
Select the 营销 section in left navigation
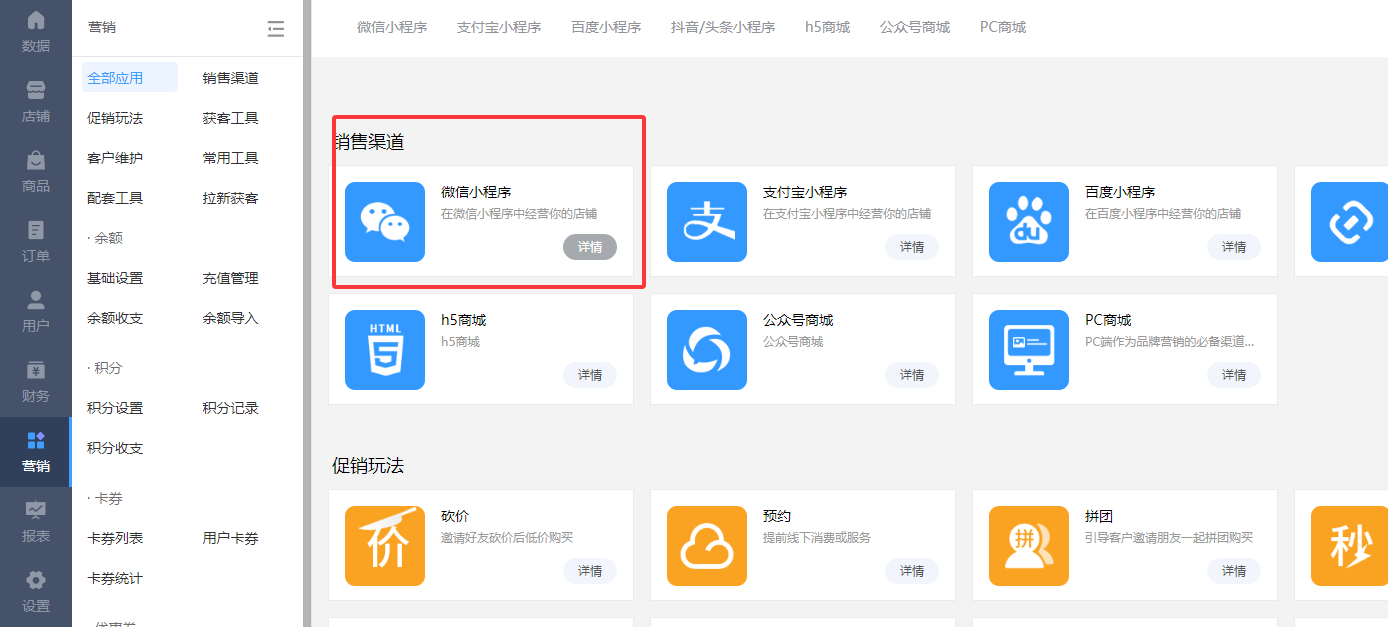tap(36, 452)
